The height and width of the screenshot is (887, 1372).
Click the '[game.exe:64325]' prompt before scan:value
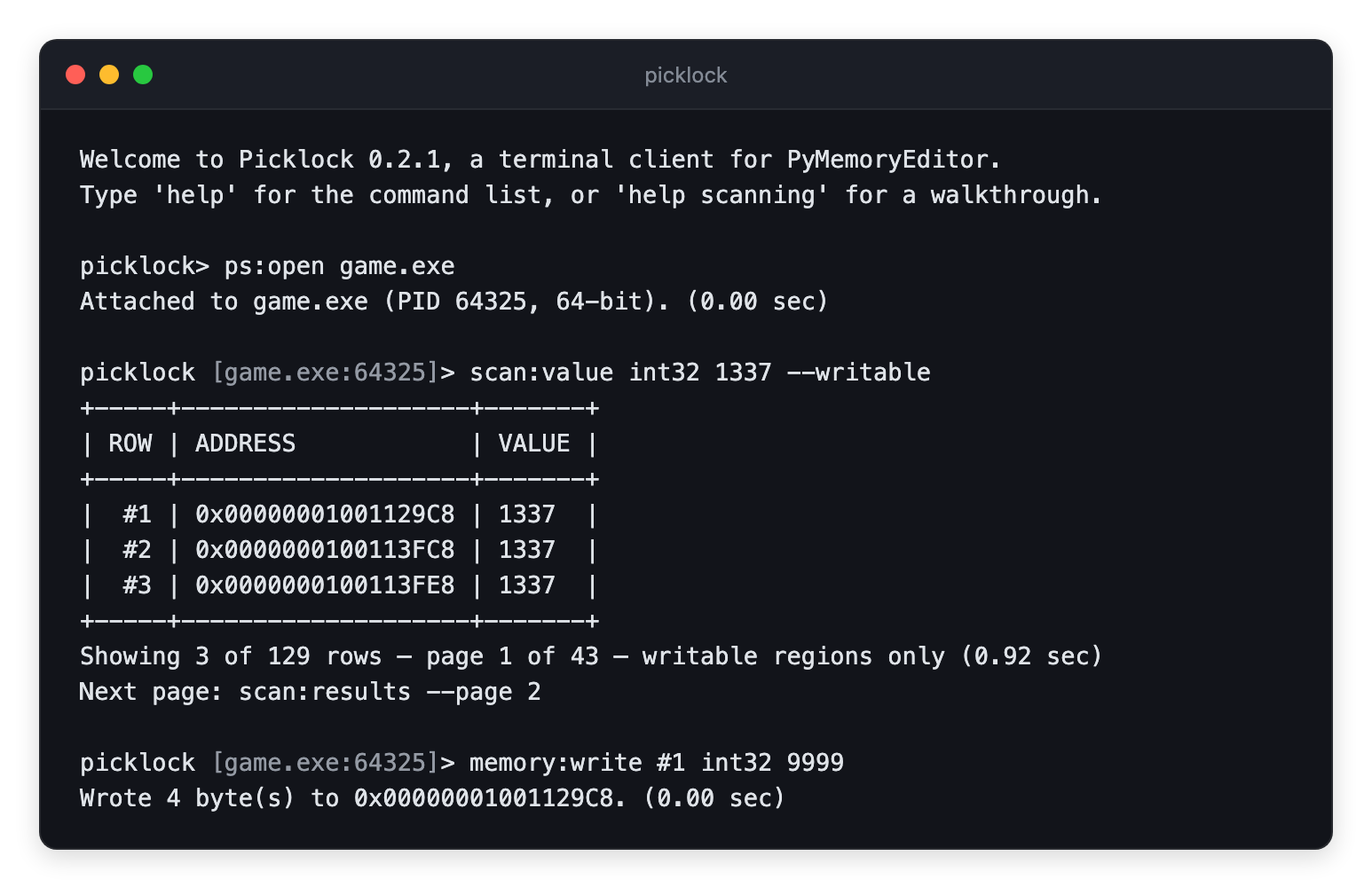(x=326, y=373)
